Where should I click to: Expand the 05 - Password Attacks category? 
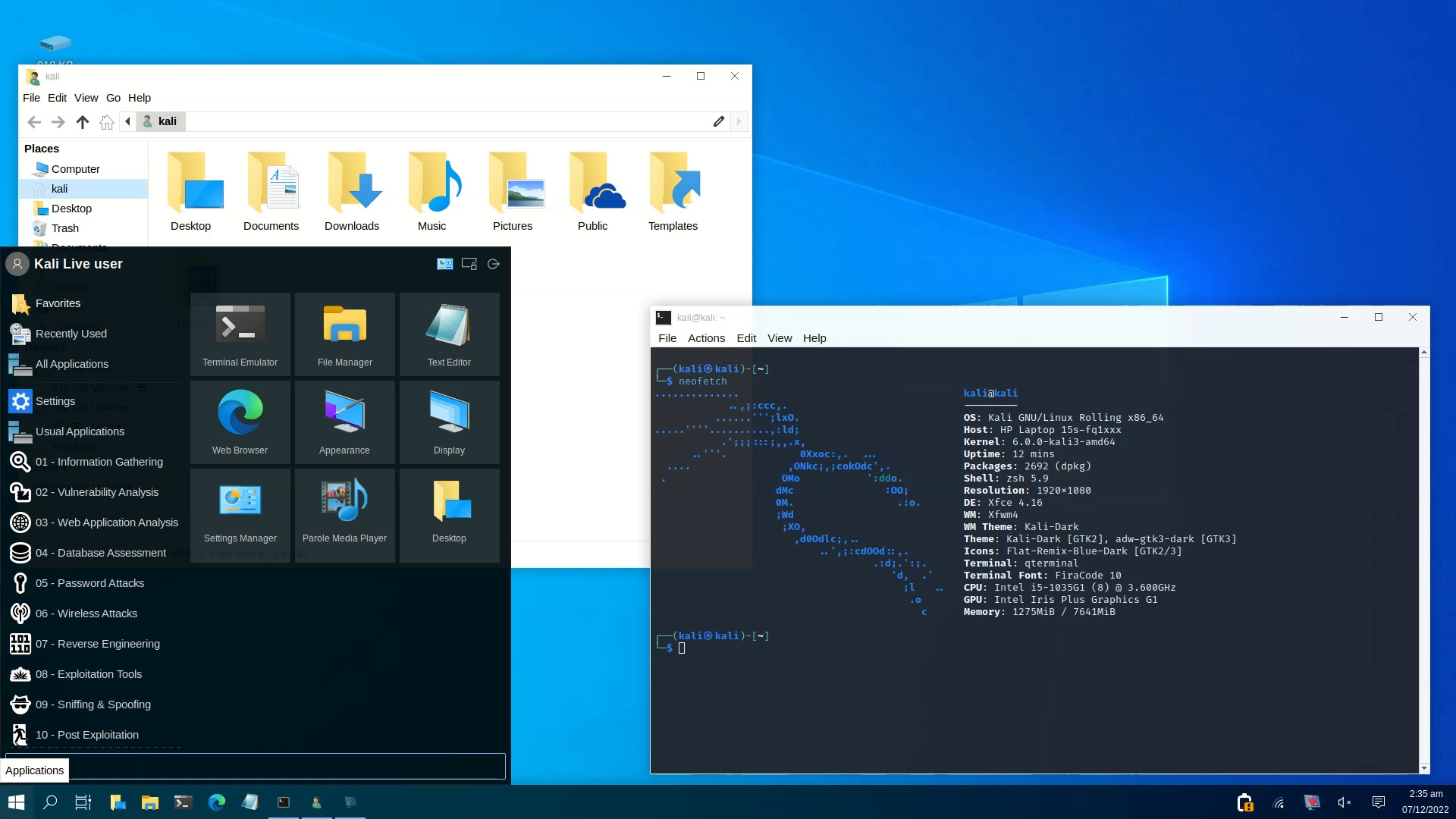90,582
